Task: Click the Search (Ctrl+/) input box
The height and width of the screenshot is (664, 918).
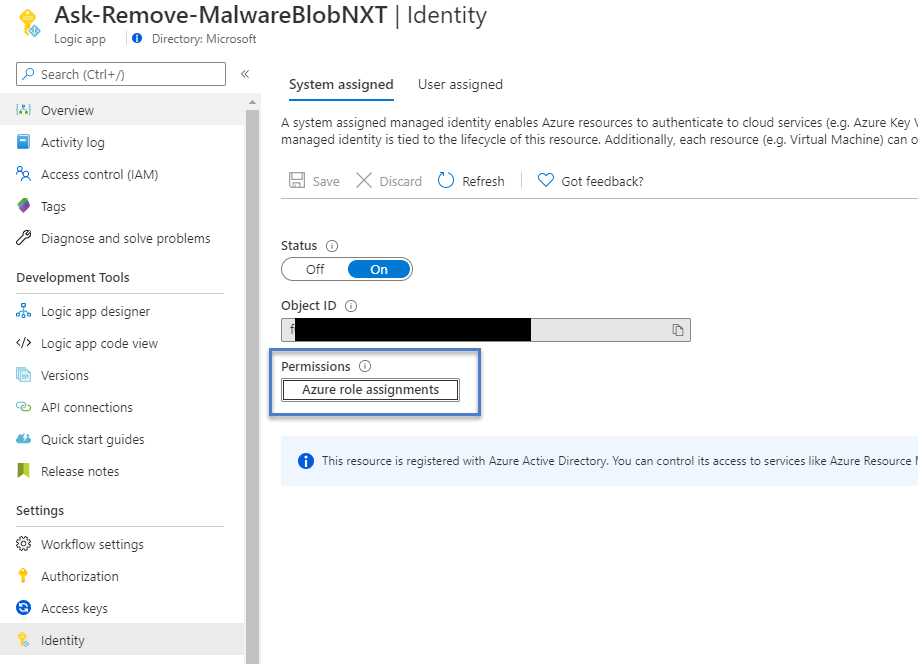Action: pyautogui.click(x=121, y=74)
